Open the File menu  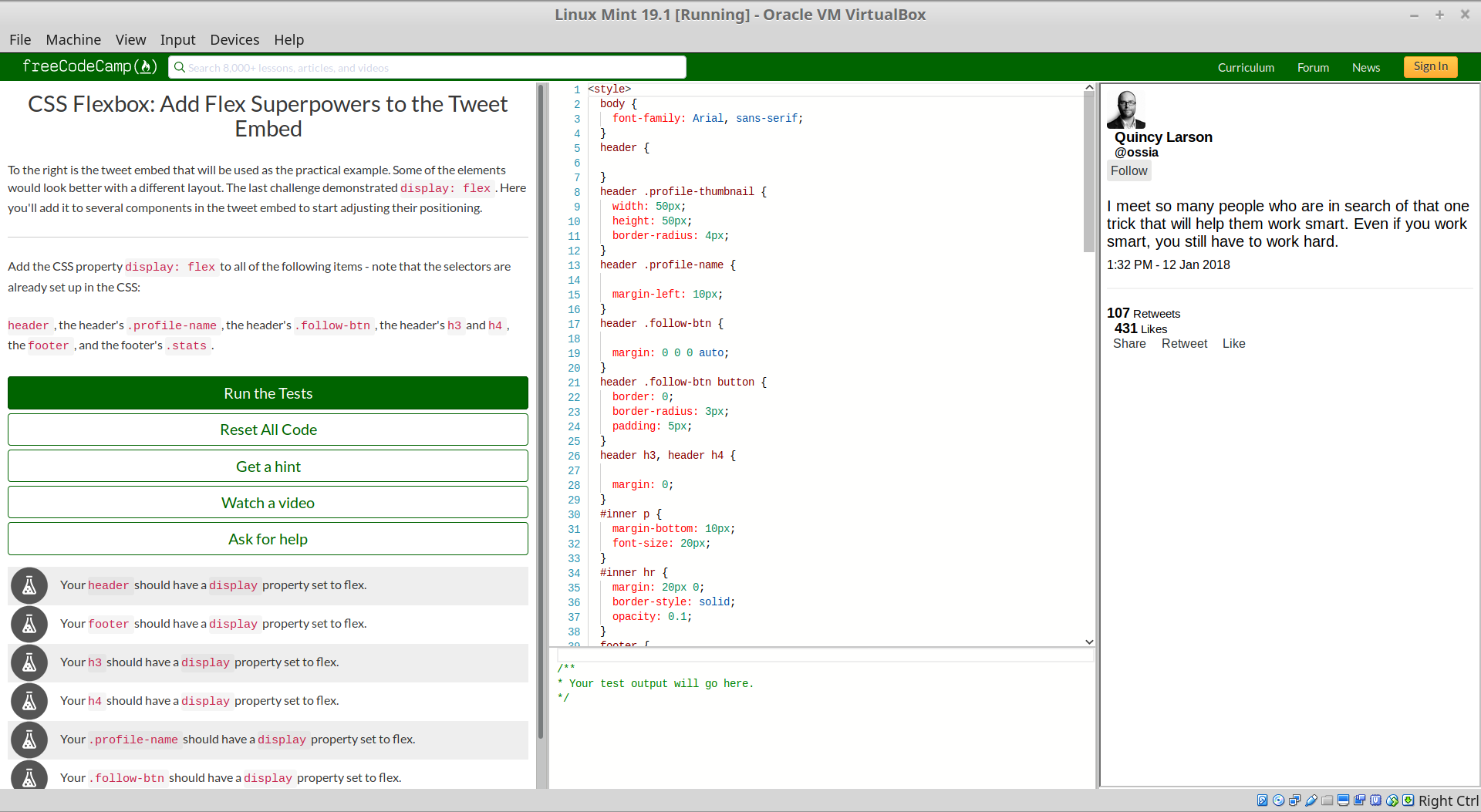coord(20,39)
